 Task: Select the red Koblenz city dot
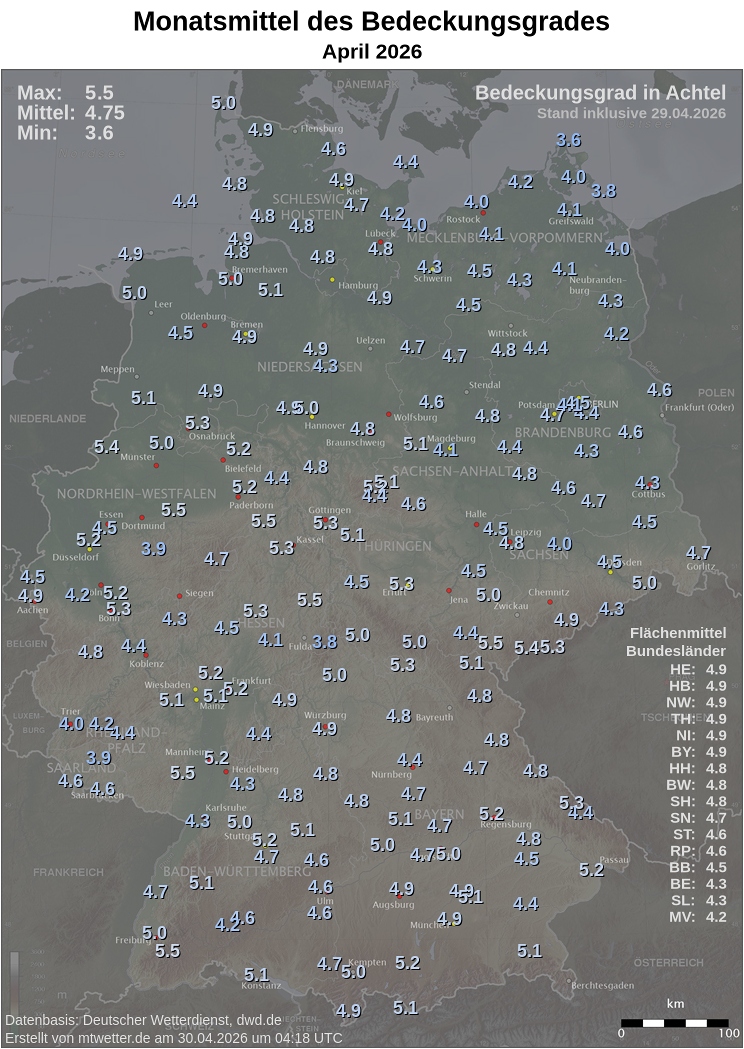tap(146, 655)
